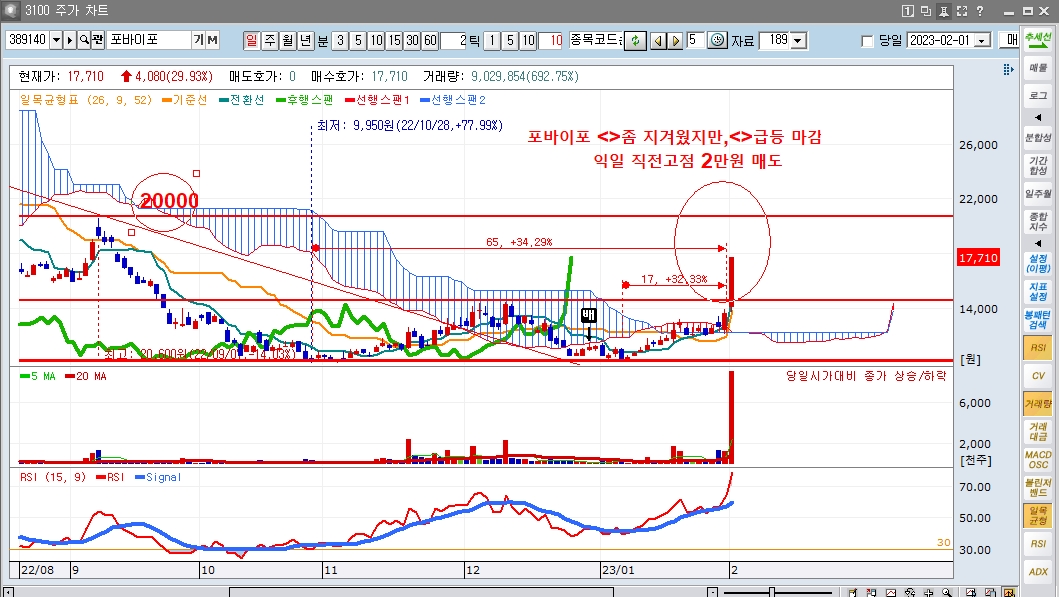This screenshot has width=1059, height=597.
Task: Open 봉패턴검색 candle pattern search
Action: pyautogui.click(x=1038, y=320)
